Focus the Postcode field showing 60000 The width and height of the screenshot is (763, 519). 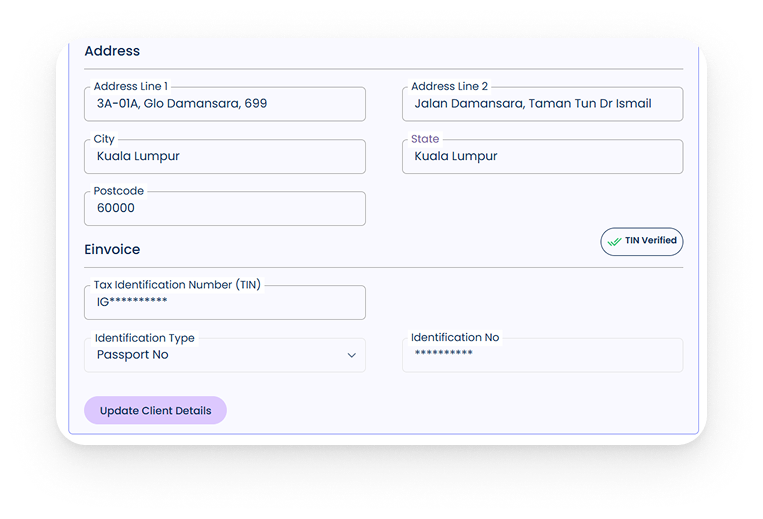(x=225, y=209)
